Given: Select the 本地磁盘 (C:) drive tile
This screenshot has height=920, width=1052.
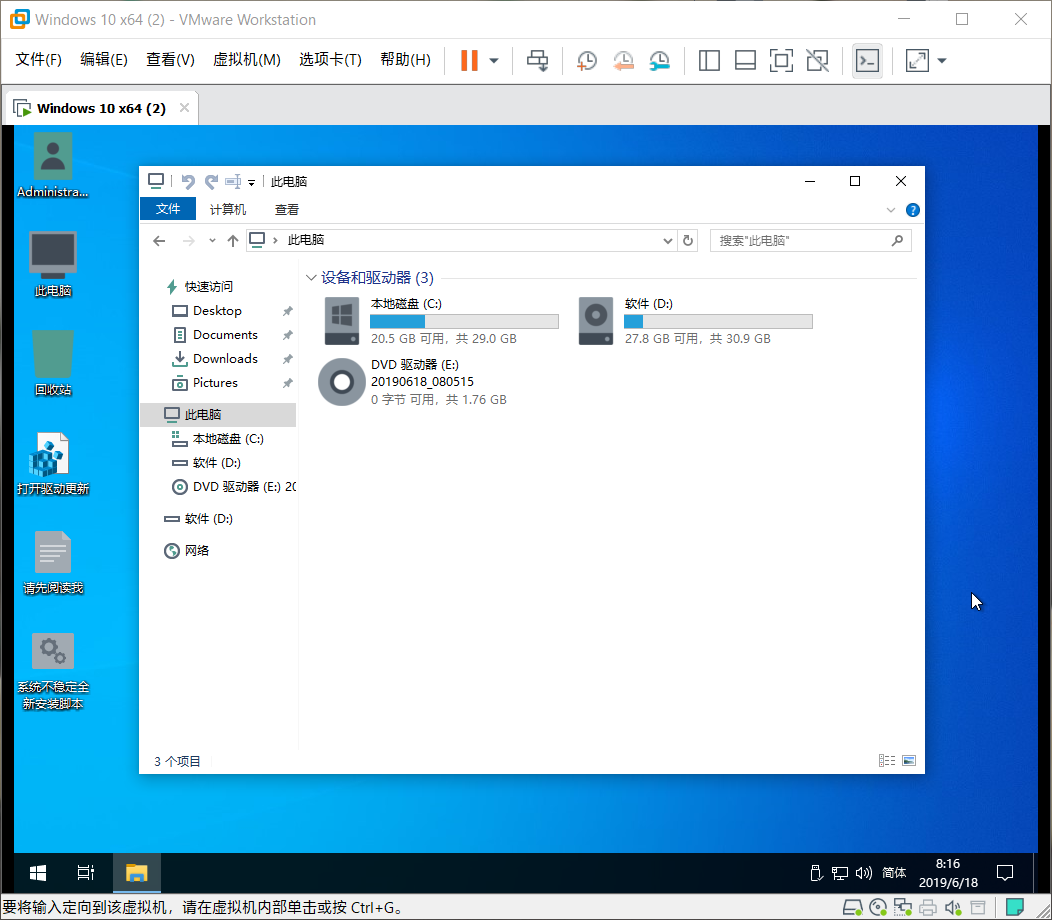Looking at the screenshot, I should tap(441, 321).
